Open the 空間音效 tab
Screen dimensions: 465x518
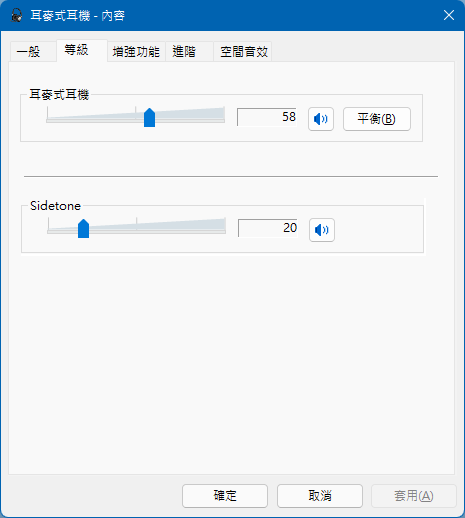243,52
